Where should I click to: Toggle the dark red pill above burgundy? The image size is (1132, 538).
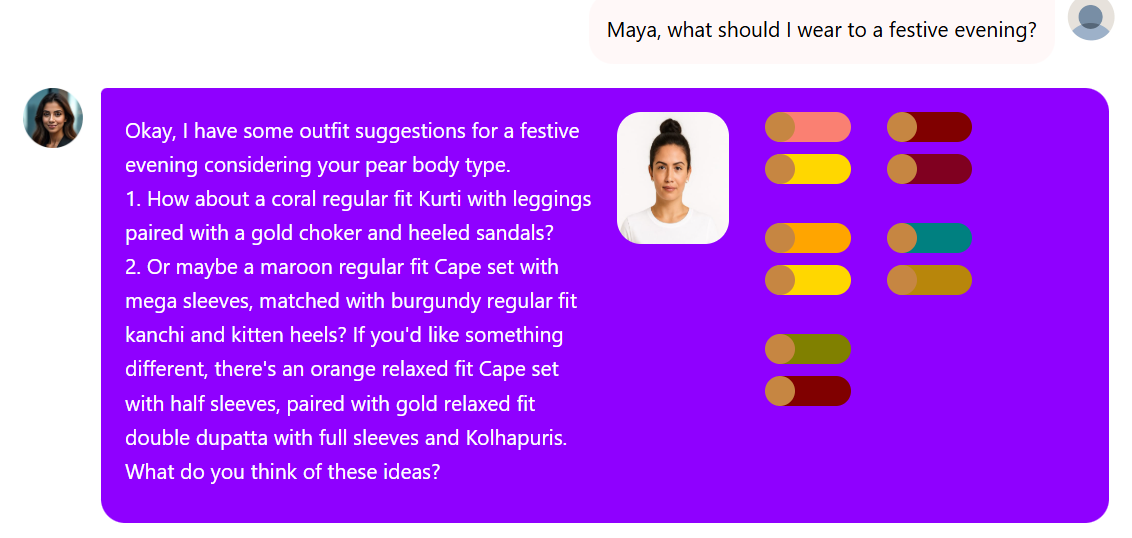(929, 127)
